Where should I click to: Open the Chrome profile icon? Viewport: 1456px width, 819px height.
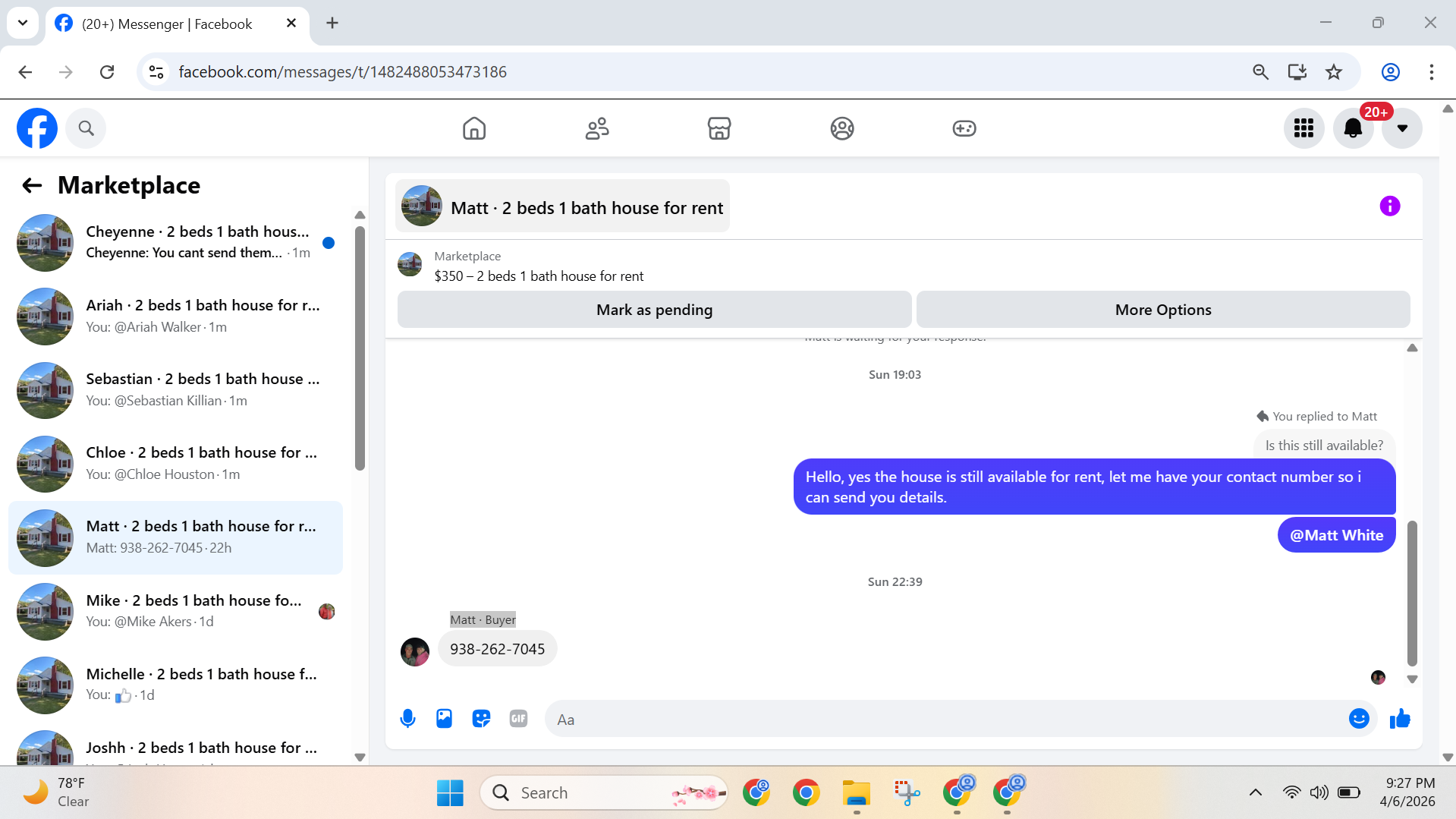click(x=1391, y=72)
